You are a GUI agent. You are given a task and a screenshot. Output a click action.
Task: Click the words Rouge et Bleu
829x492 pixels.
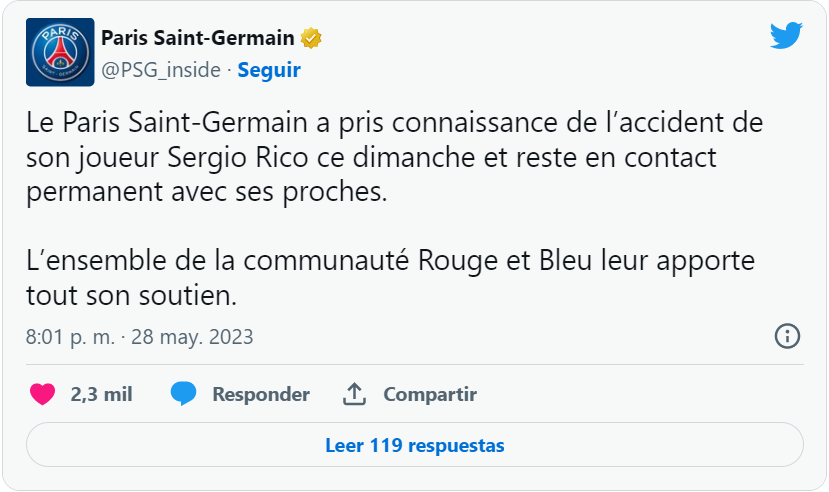click(x=504, y=261)
